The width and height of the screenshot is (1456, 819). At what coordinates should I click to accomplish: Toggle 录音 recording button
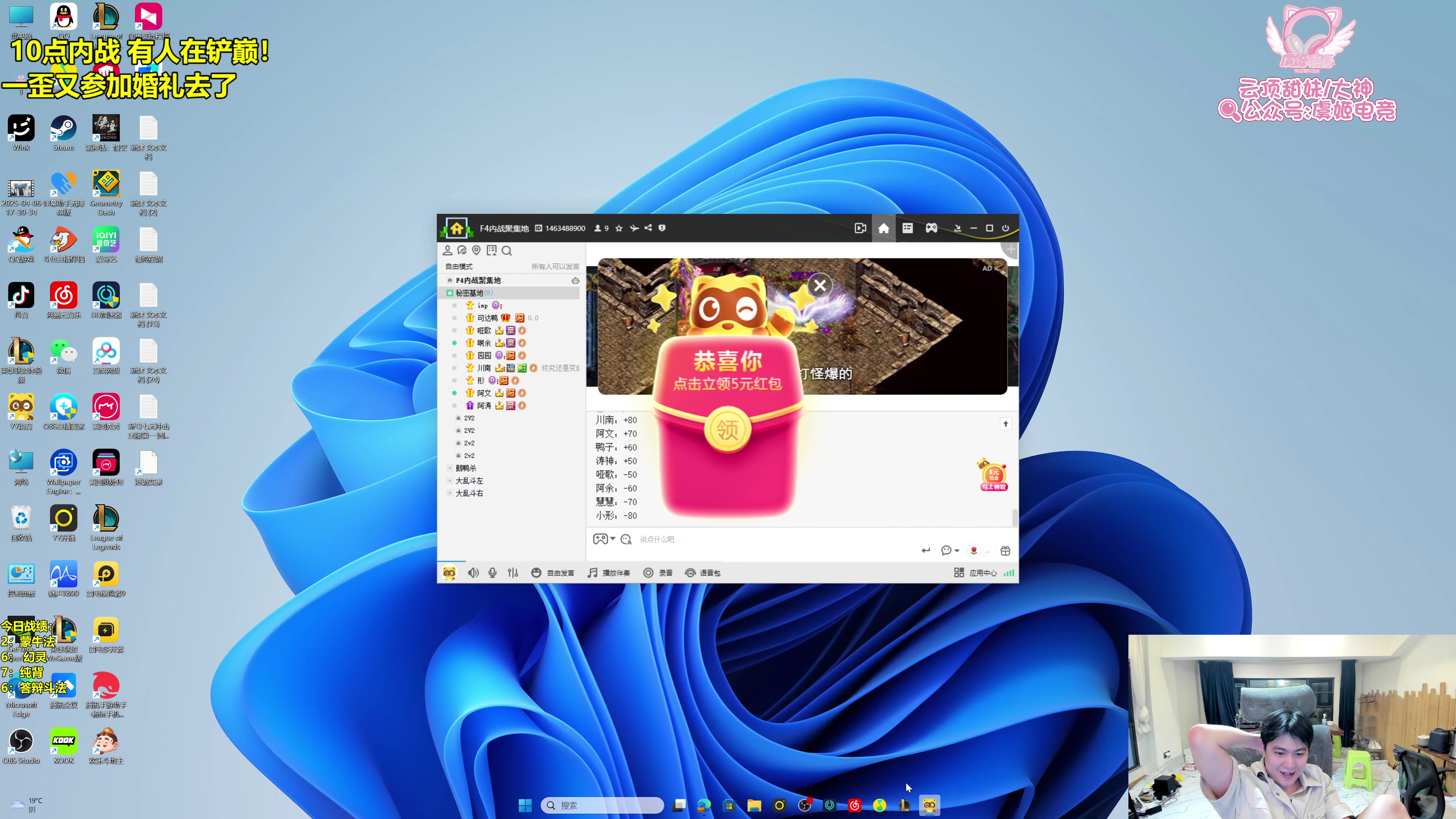pos(658,573)
